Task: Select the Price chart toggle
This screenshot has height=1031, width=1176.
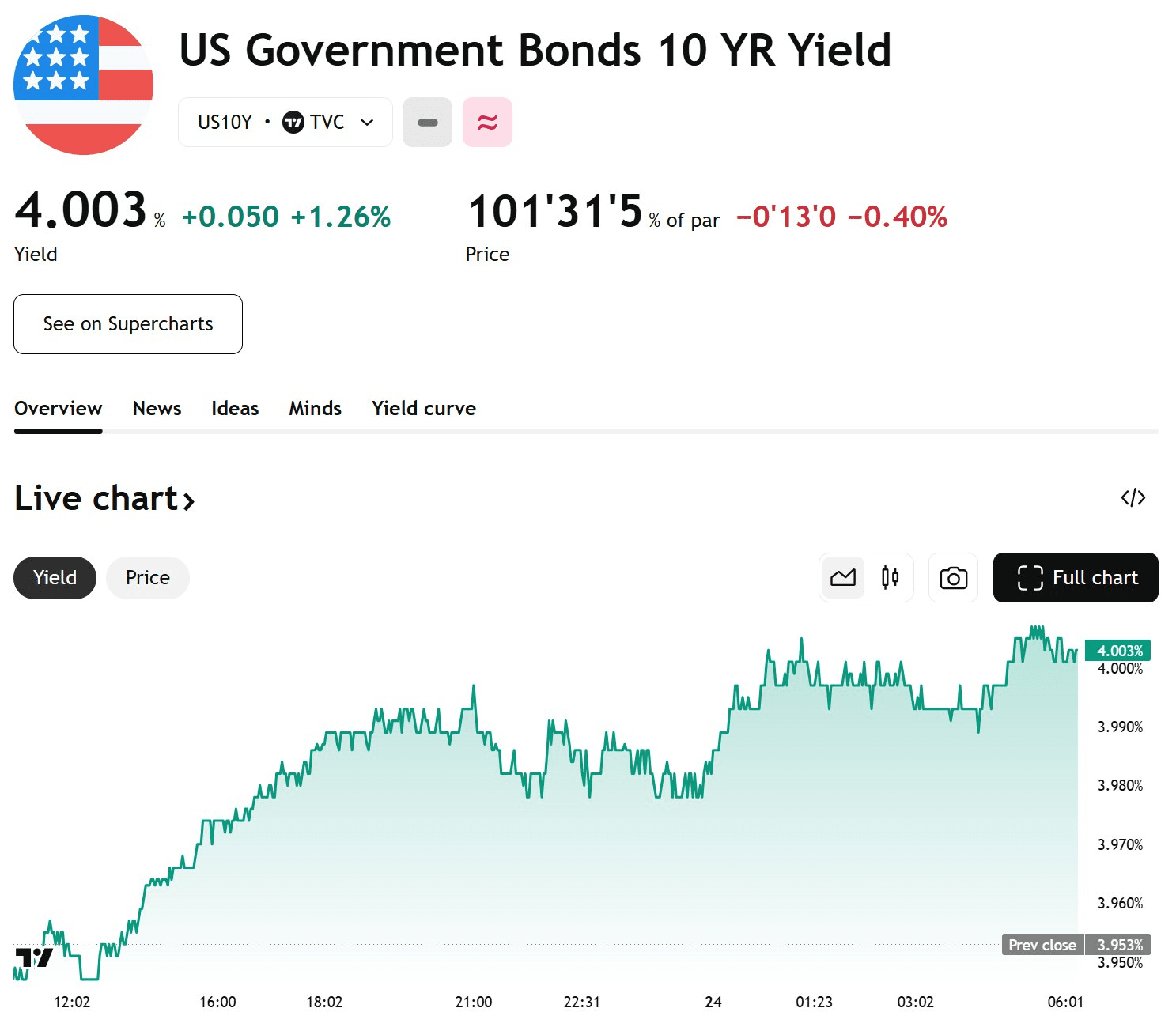Action: click(x=148, y=578)
